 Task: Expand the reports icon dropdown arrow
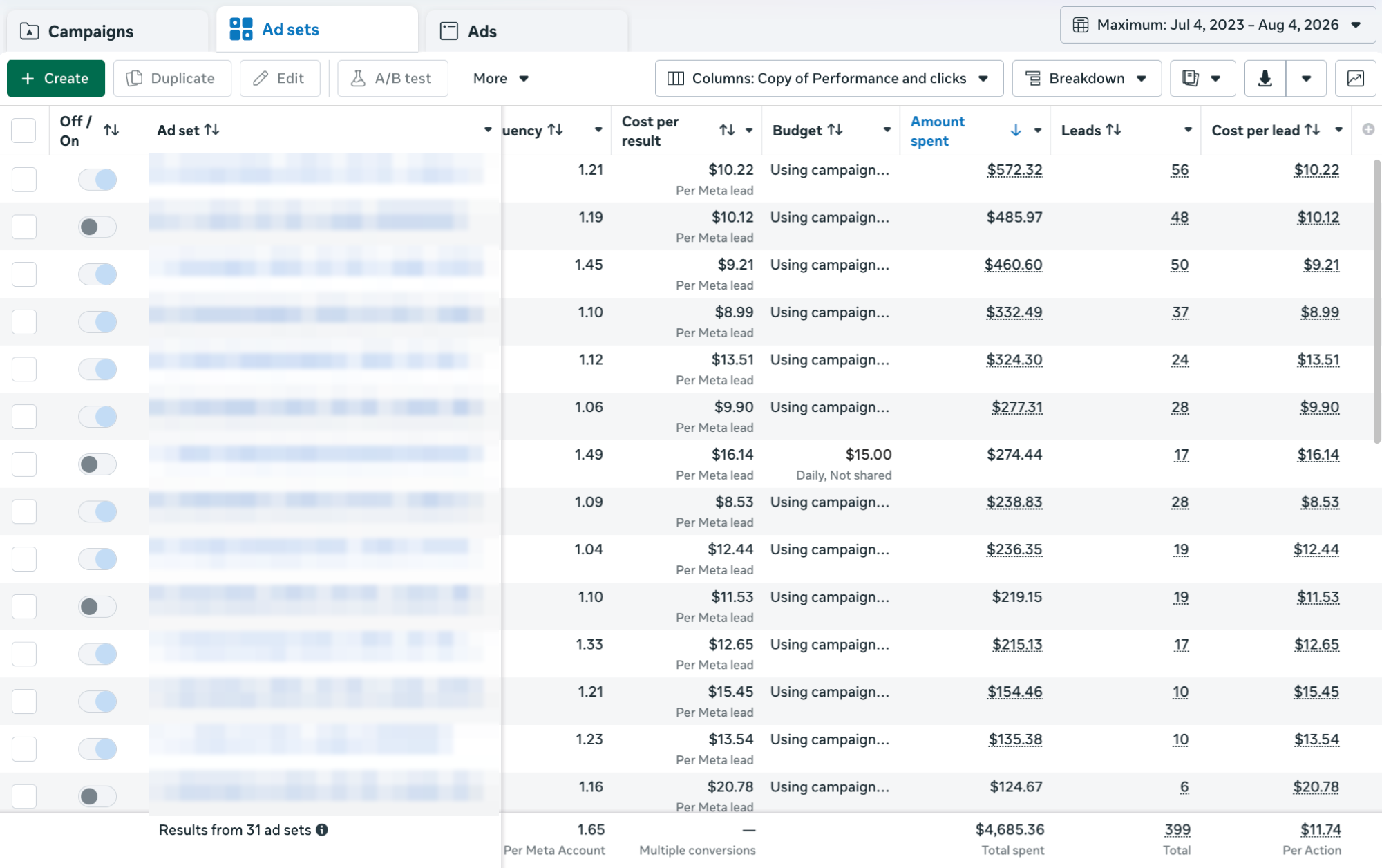point(1215,78)
